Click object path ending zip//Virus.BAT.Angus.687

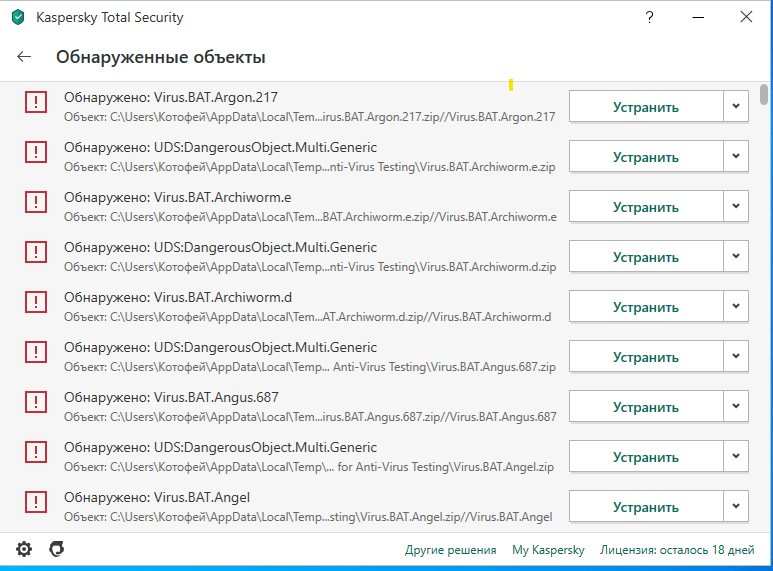tap(310, 417)
